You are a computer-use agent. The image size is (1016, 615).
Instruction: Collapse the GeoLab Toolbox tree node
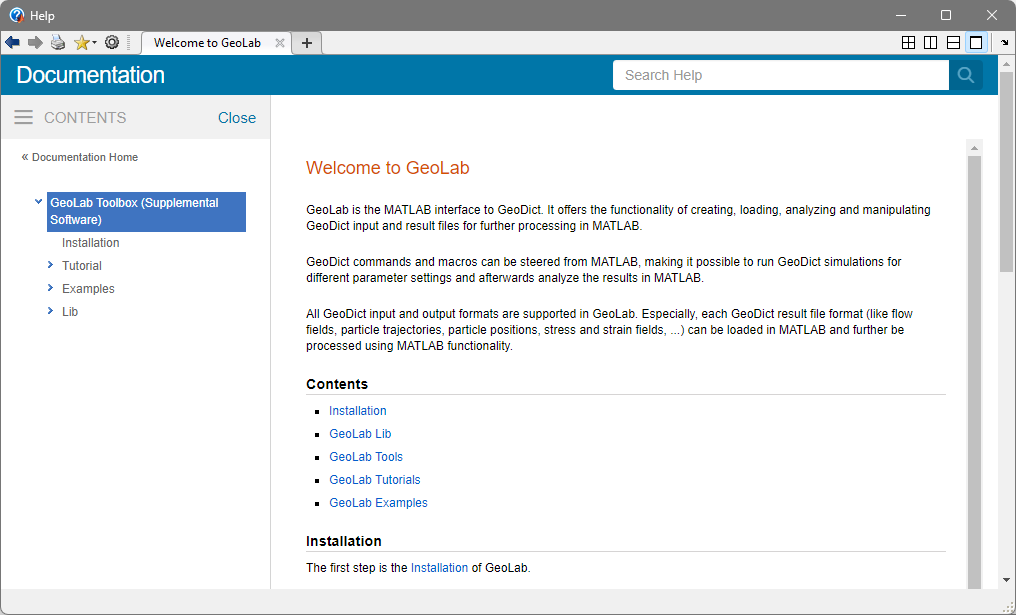coord(38,202)
